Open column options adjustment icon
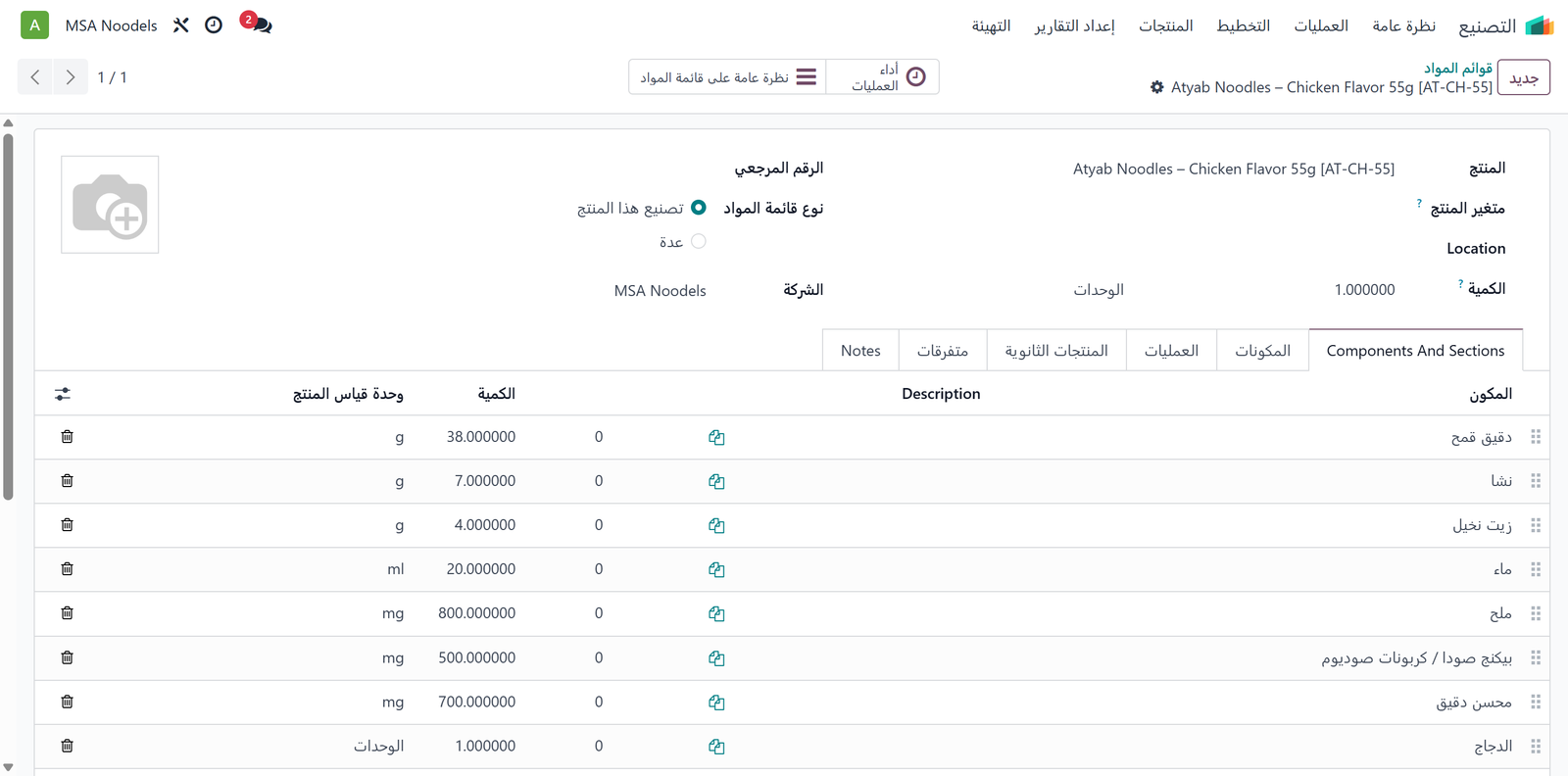The height and width of the screenshot is (776, 1568). coord(63,394)
